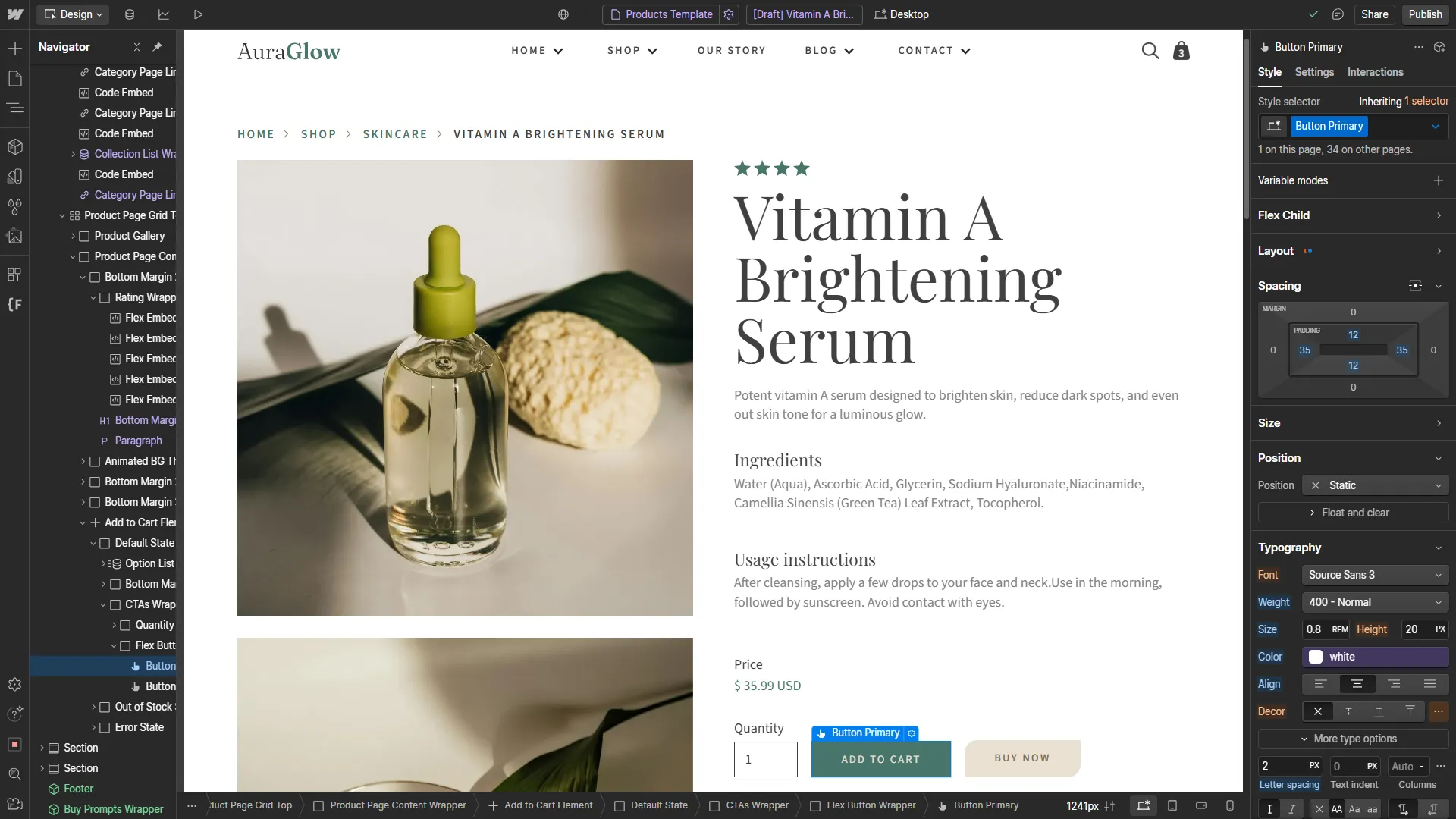Open the Pages panel icon

pos(14,79)
